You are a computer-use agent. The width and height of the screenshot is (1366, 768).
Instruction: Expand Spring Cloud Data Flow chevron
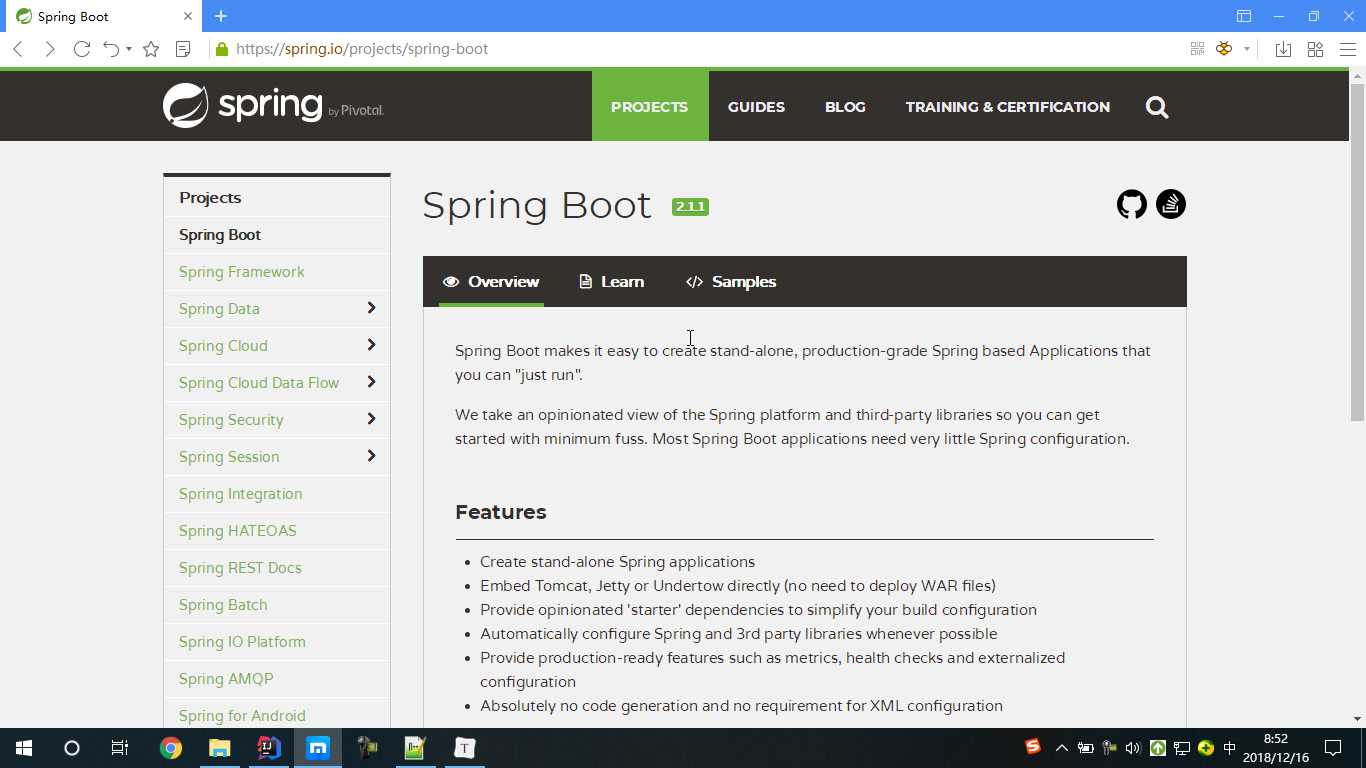tap(371, 382)
